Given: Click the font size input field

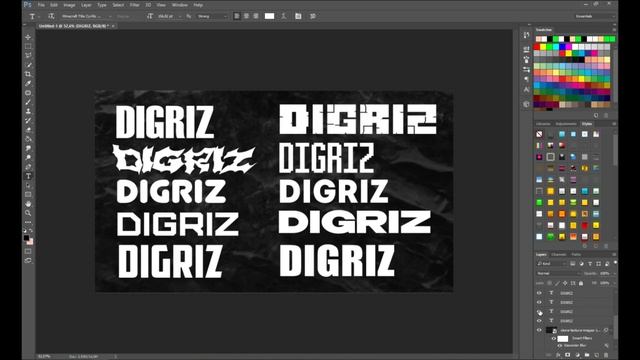Looking at the screenshot, I should coord(167,16).
